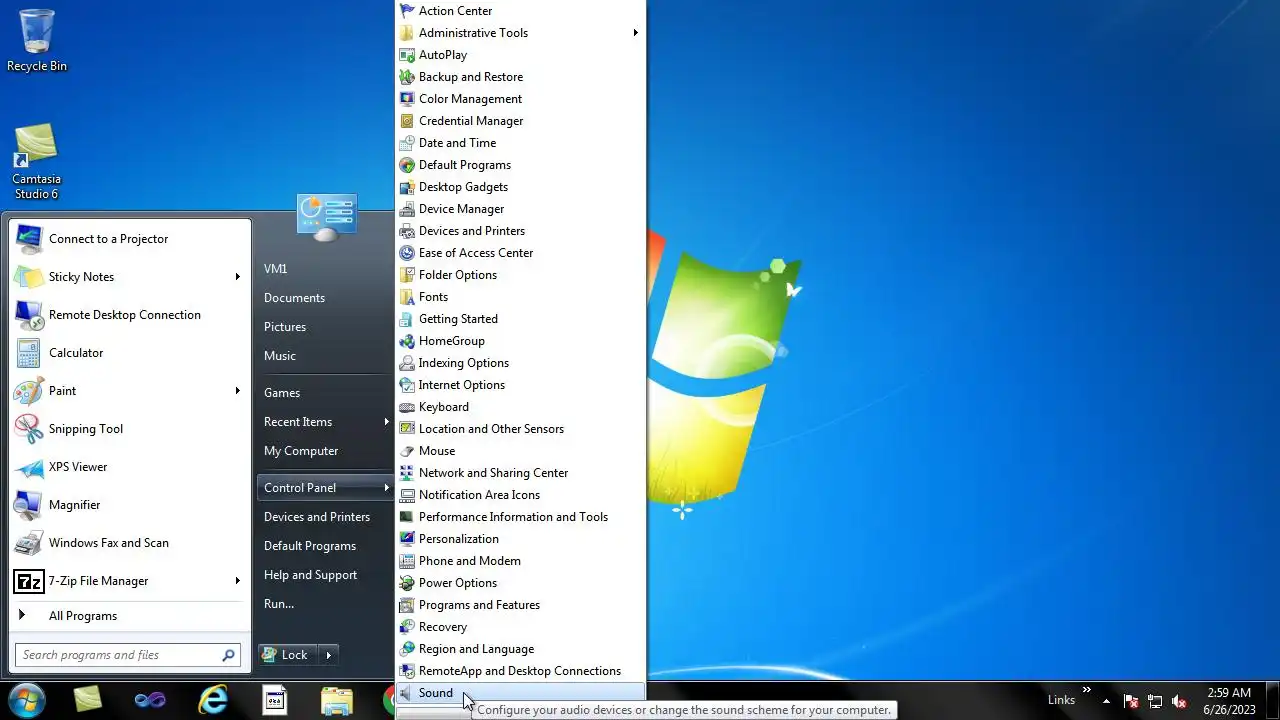Viewport: 1280px width, 720px height.
Task: Expand the 7-Zip File Manager jump list arrow
Action: (238, 581)
